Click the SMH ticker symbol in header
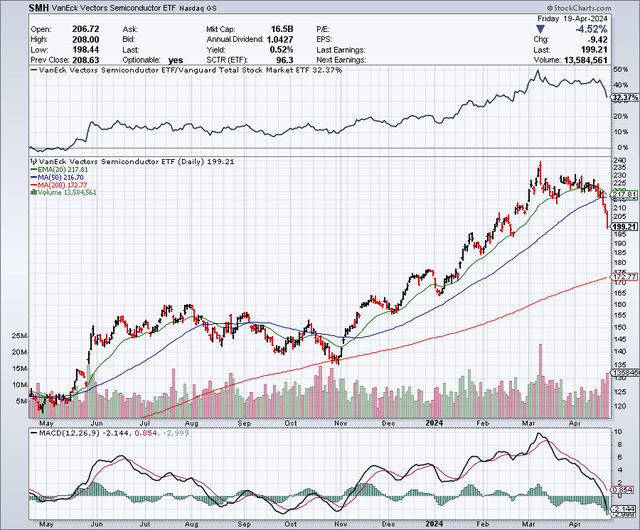The width and height of the screenshot is (640, 530). pyautogui.click(x=39, y=8)
